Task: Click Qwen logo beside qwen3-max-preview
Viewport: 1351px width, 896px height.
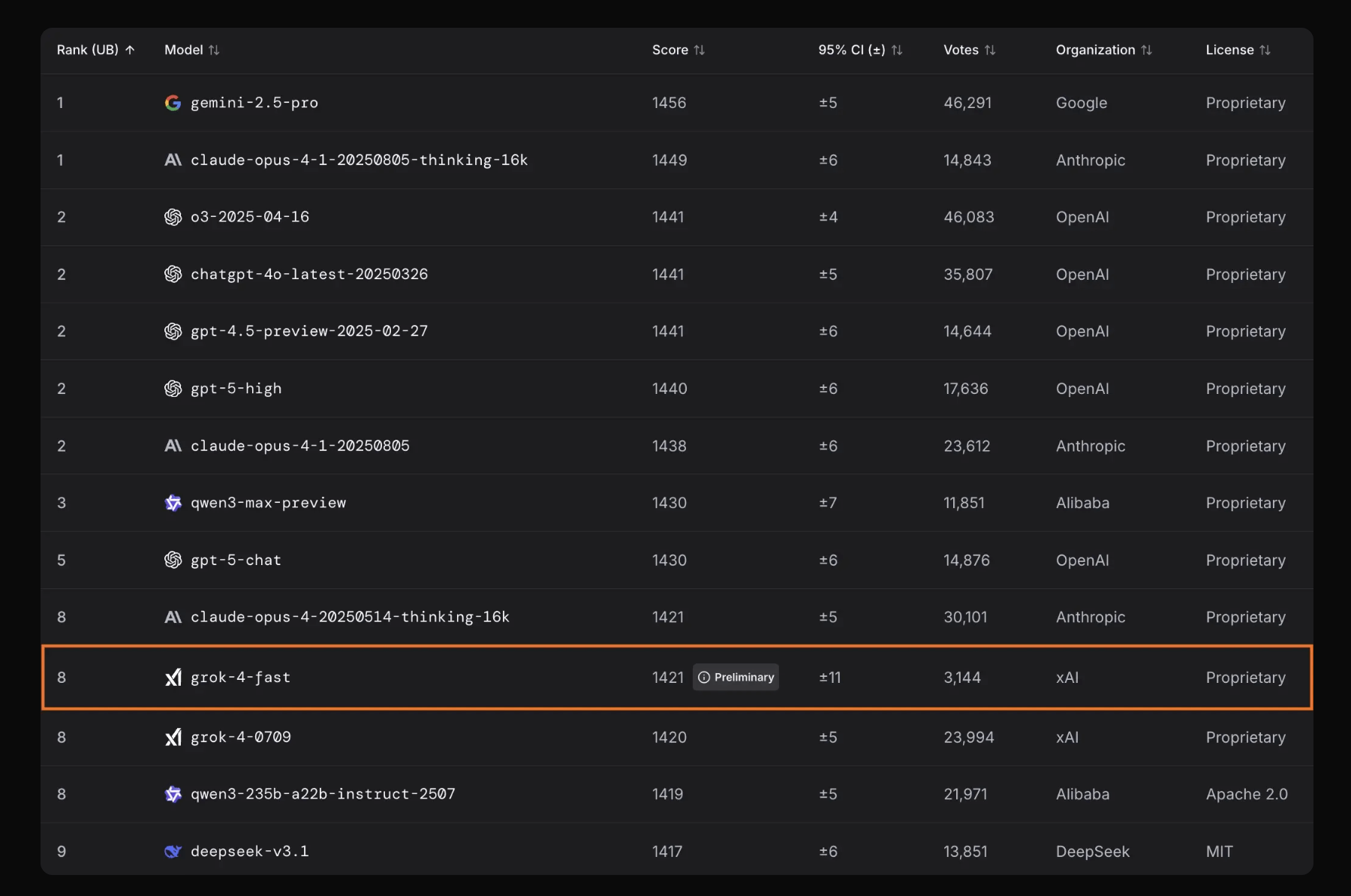Action: click(x=173, y=503)
